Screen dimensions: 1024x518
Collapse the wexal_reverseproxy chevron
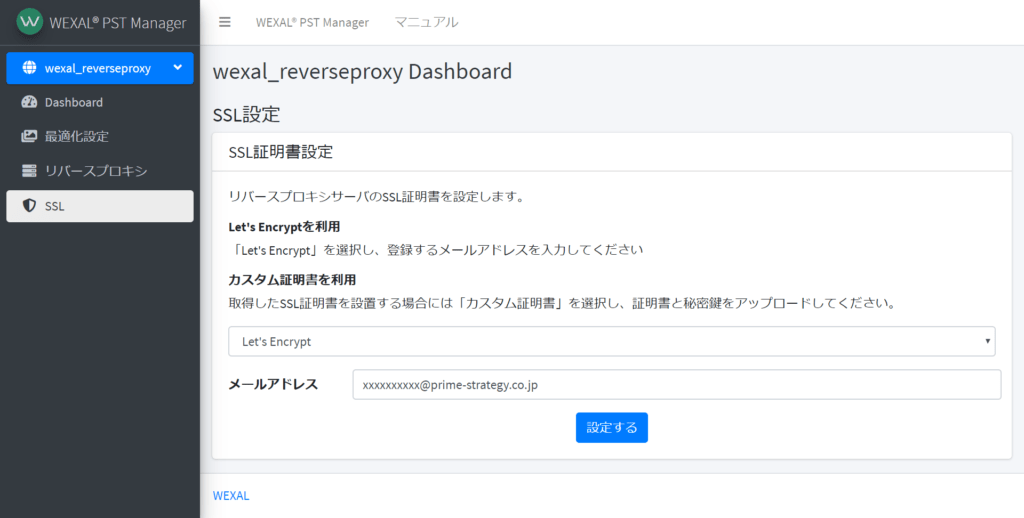[x=178, y=67]
